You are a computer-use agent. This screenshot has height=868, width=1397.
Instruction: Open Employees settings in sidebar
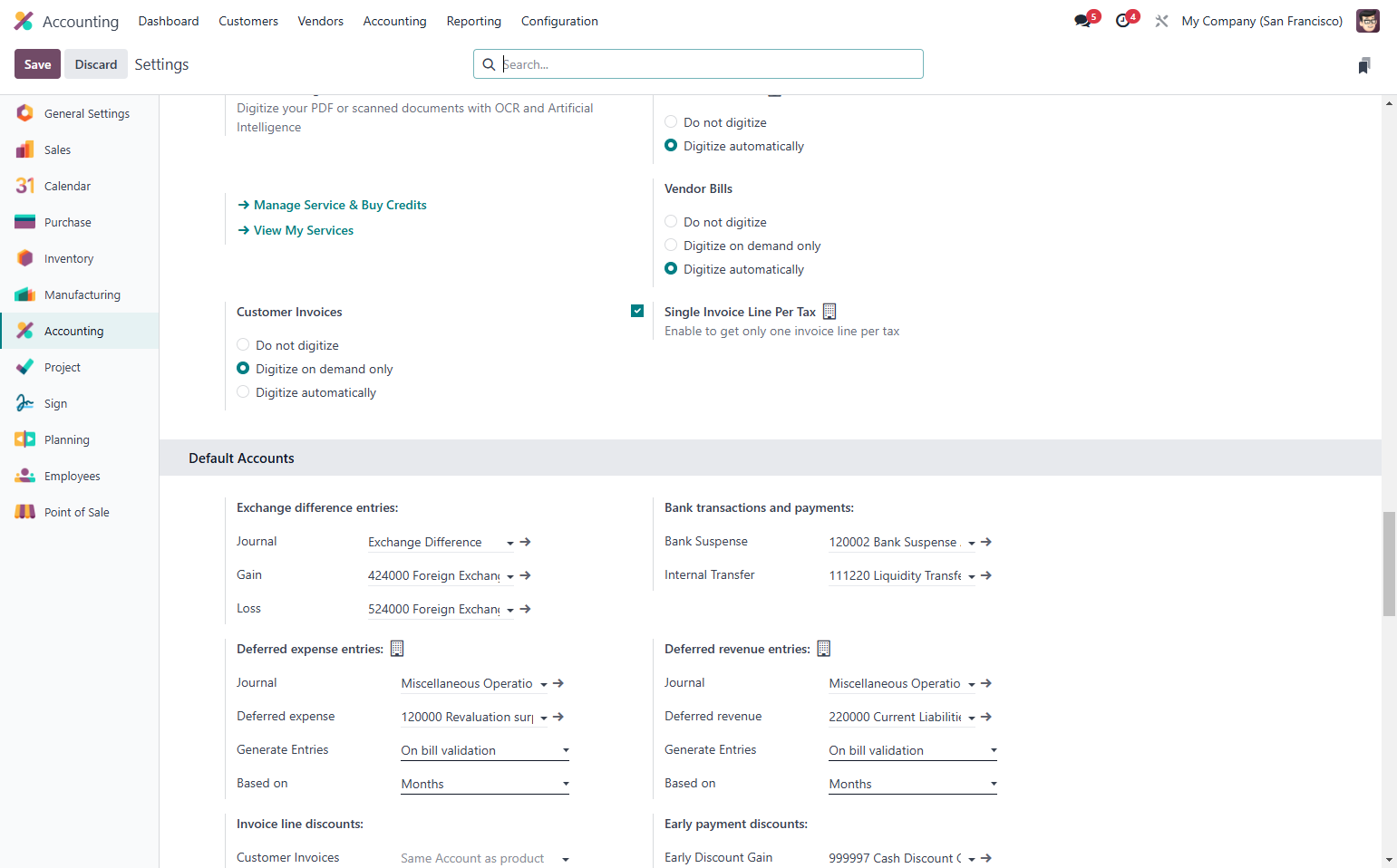point(80,476)
